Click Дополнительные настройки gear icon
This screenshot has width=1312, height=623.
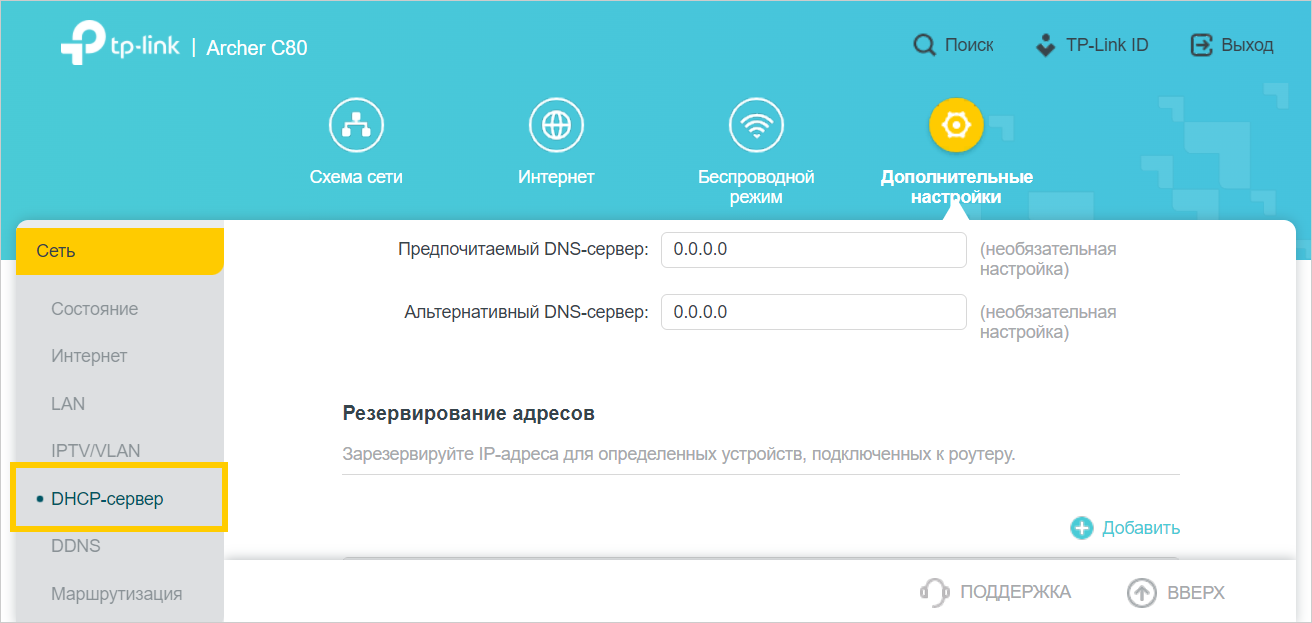point(956,125)
